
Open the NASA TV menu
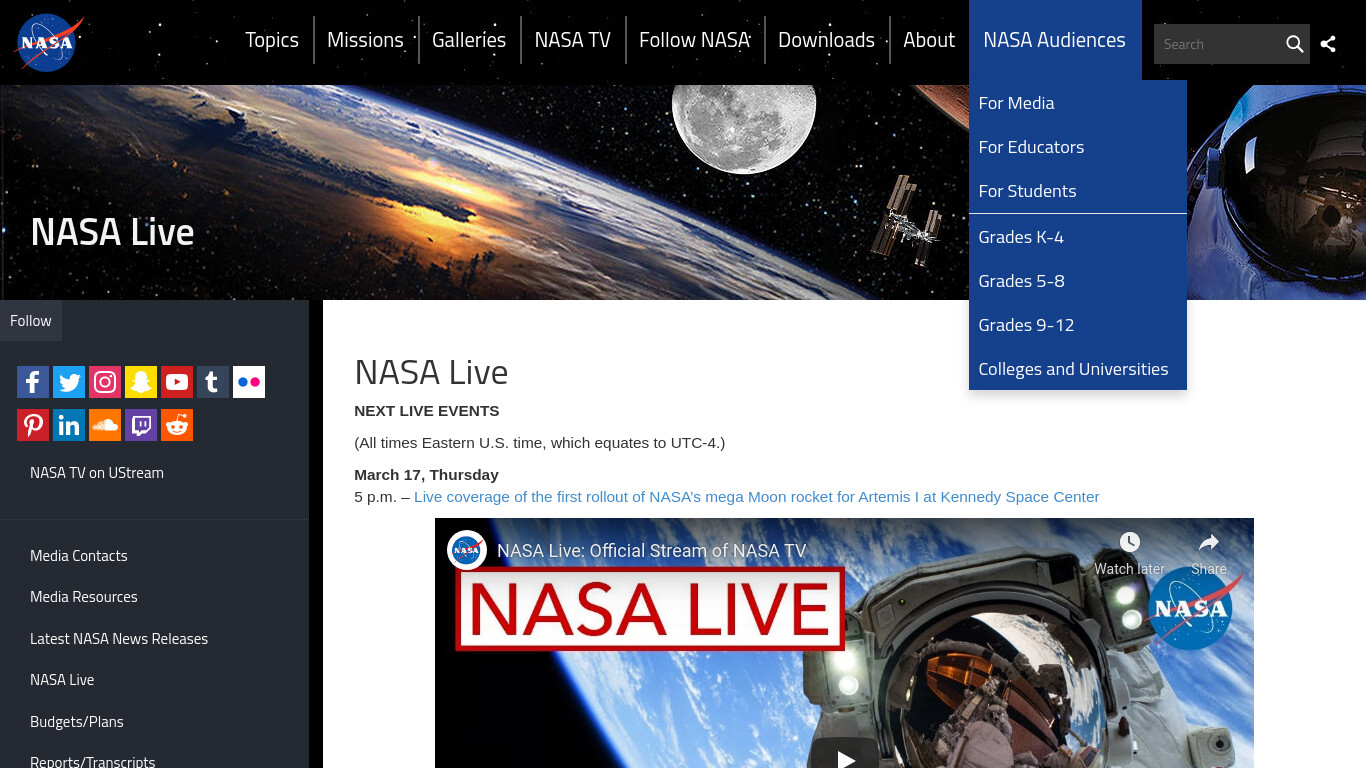[x=573, y=40]
